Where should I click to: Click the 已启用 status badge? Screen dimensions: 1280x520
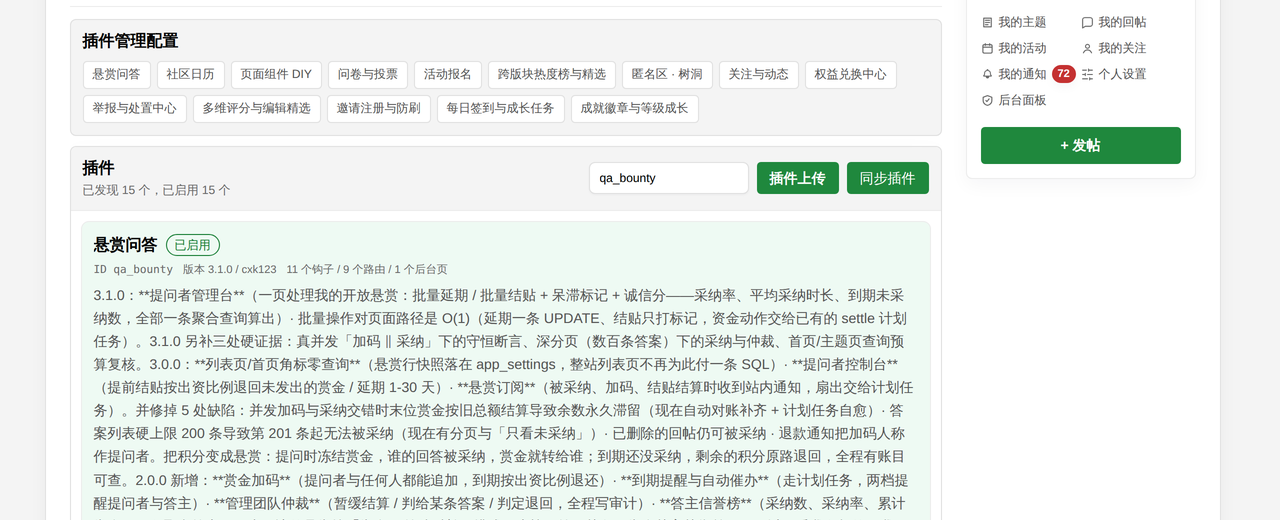pos(193,245)
